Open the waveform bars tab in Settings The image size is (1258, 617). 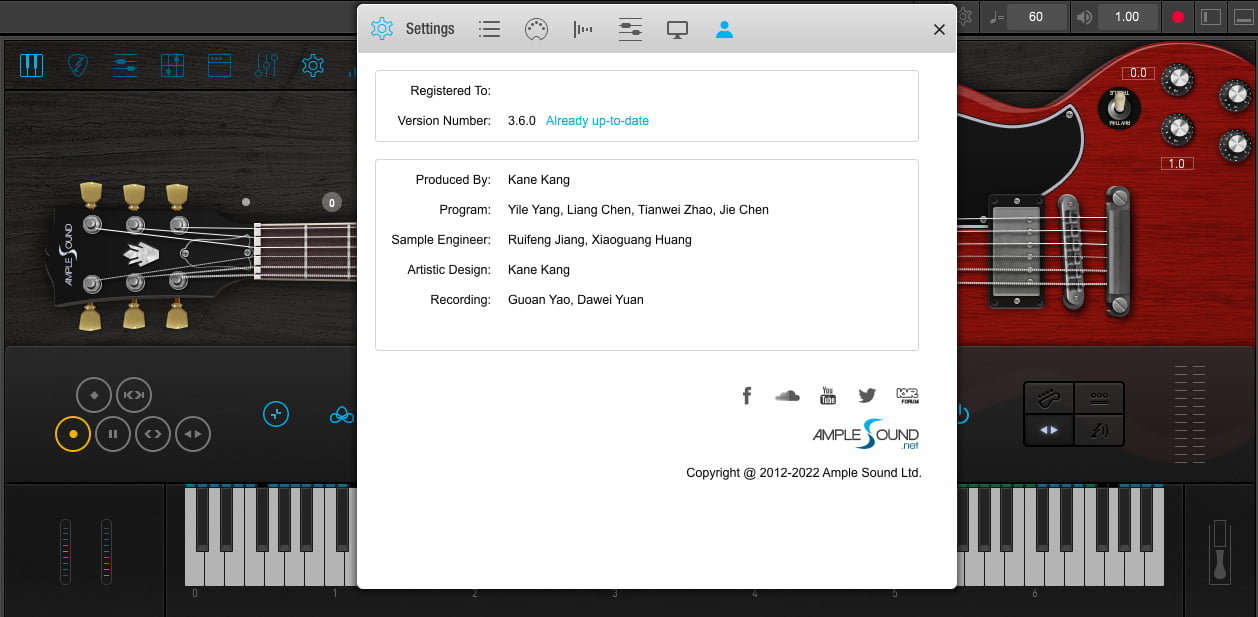coord(583,29)
